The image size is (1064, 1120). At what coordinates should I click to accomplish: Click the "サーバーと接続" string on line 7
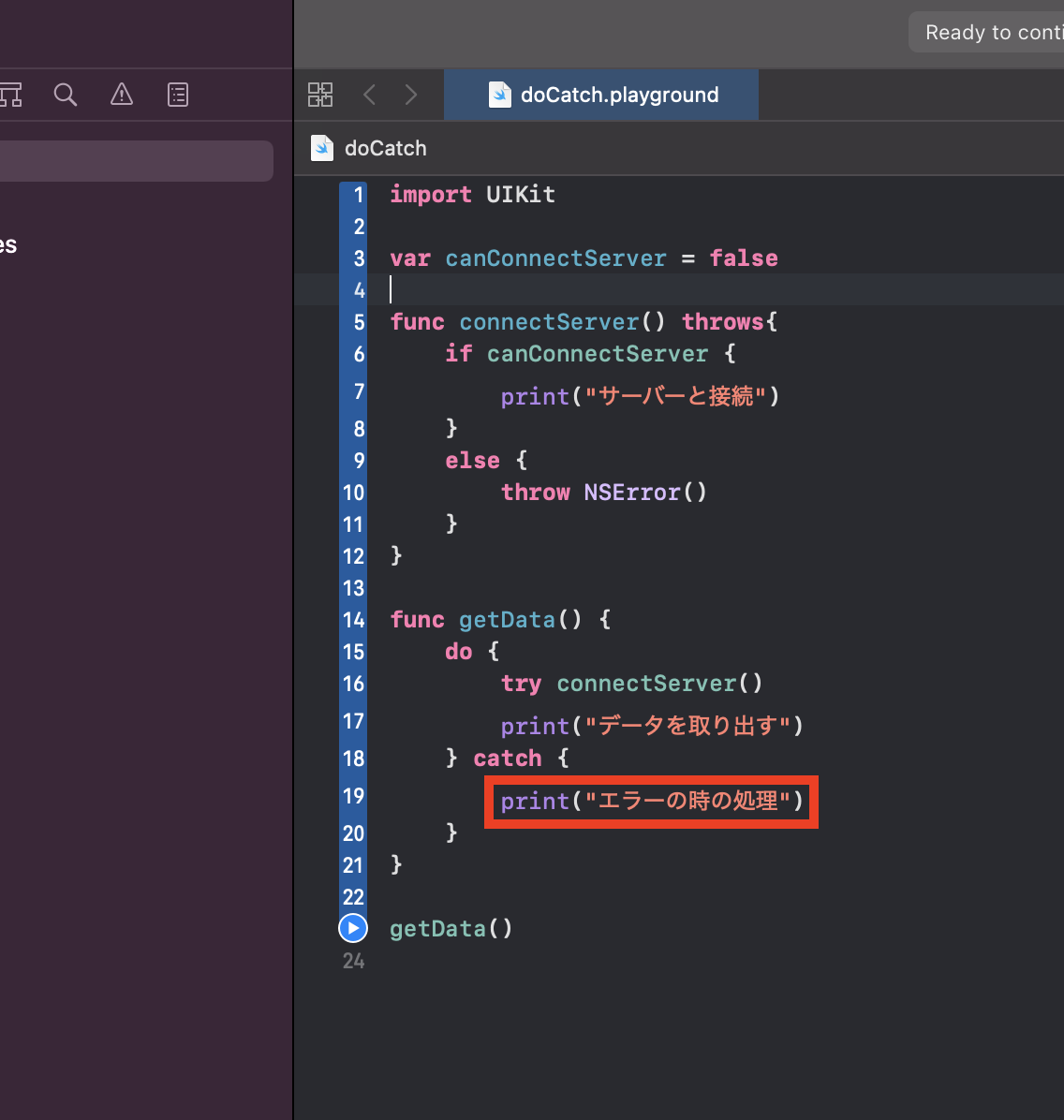tap(675, 395)
